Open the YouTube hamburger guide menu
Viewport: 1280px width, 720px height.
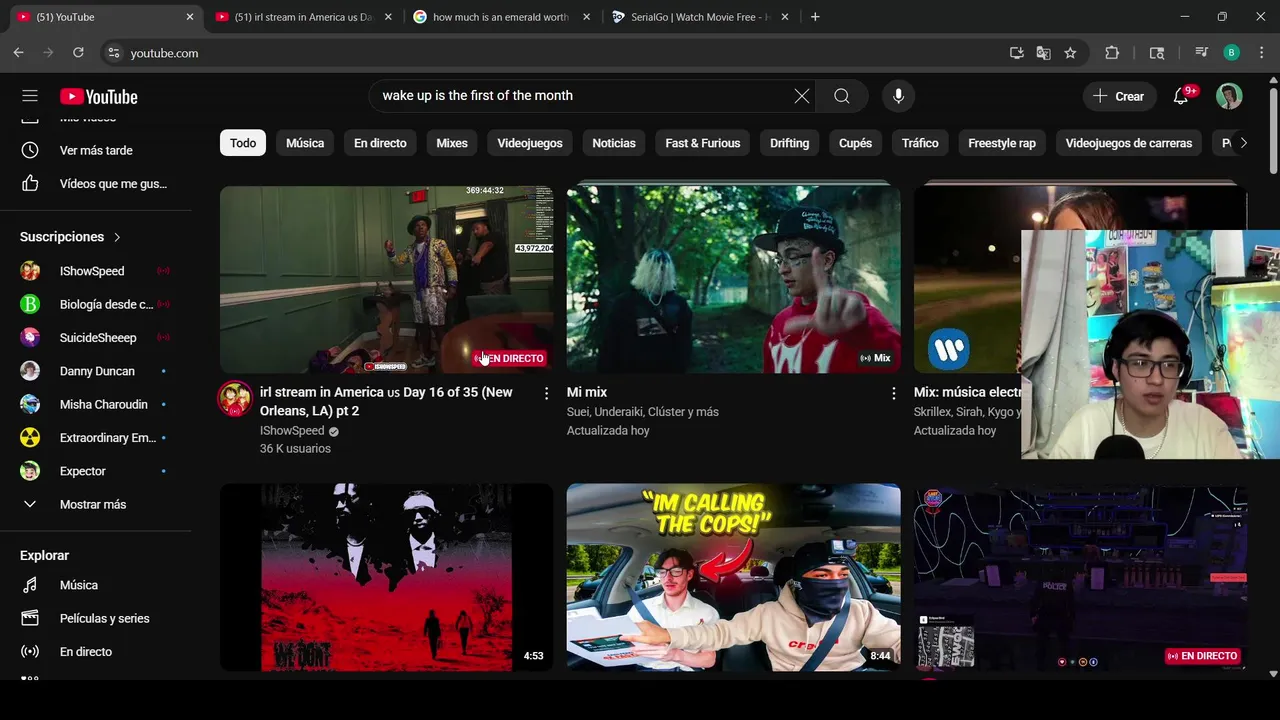(x=30, y=96)
